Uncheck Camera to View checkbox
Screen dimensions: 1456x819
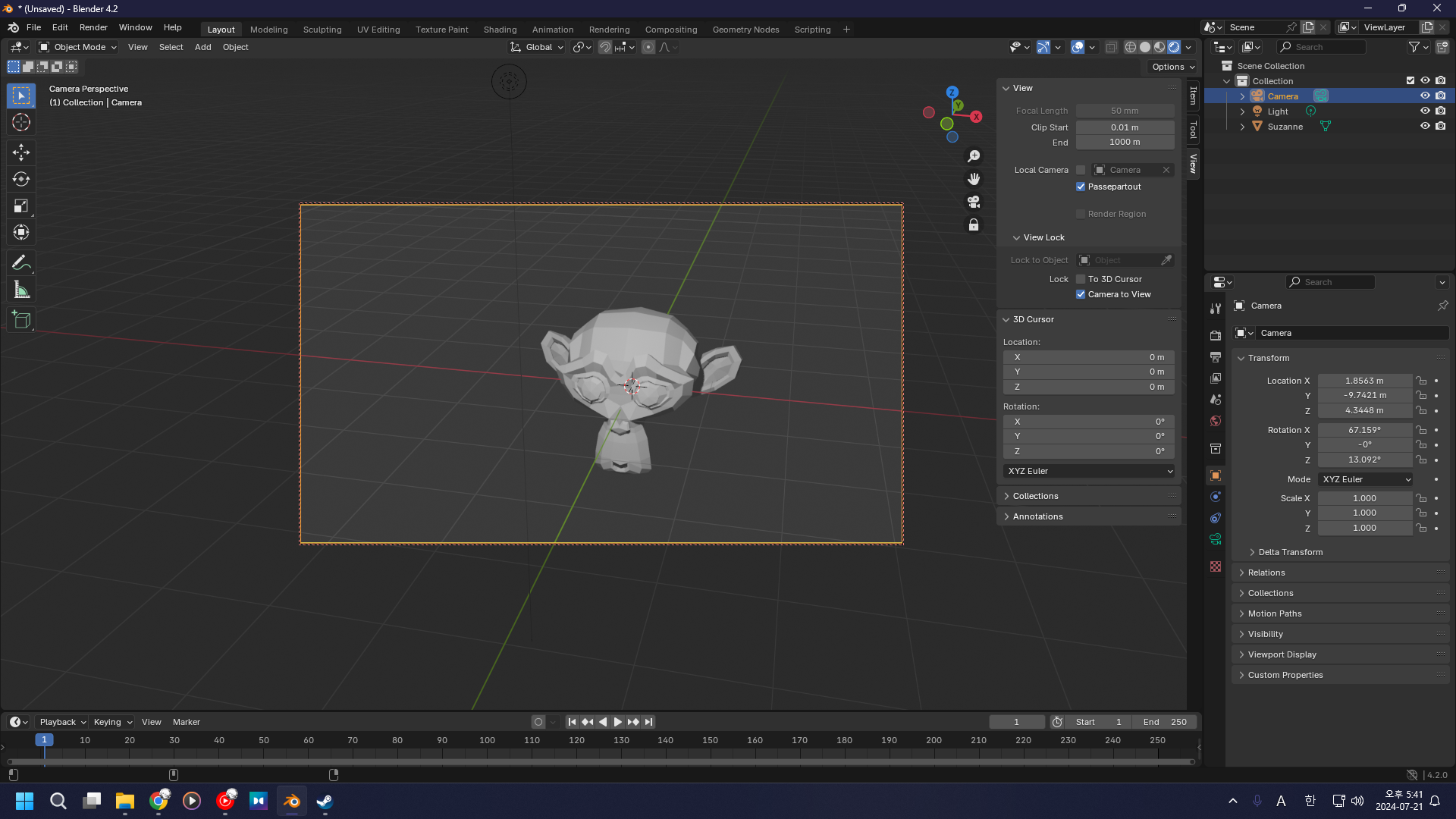pyautogui.click(x=1081, y=294)
